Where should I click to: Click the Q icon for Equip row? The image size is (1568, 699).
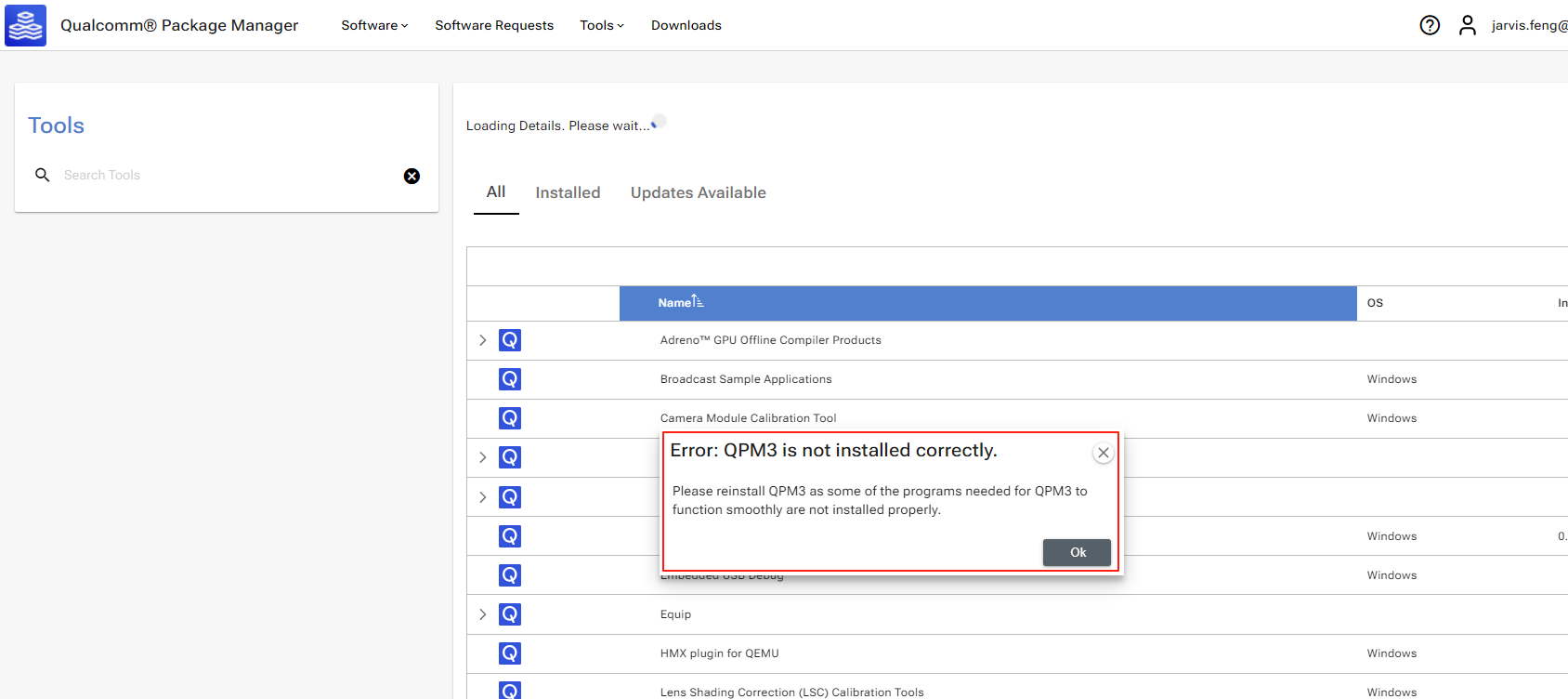pos(510,614)
